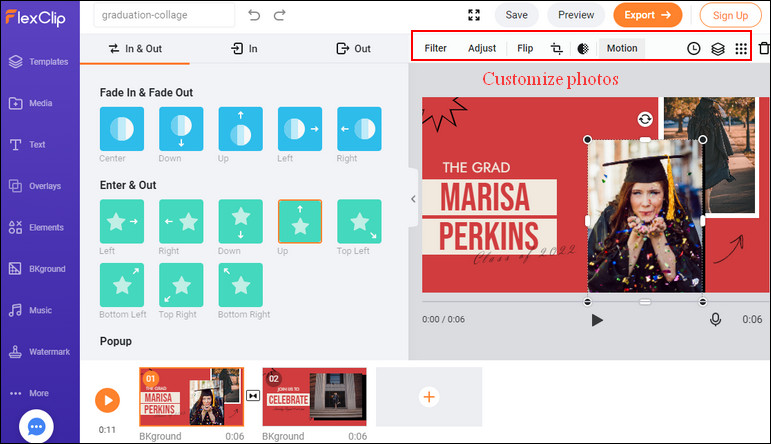Apply Enter Left animation
This screenshot has height=444, width=771.
(122, 221)
